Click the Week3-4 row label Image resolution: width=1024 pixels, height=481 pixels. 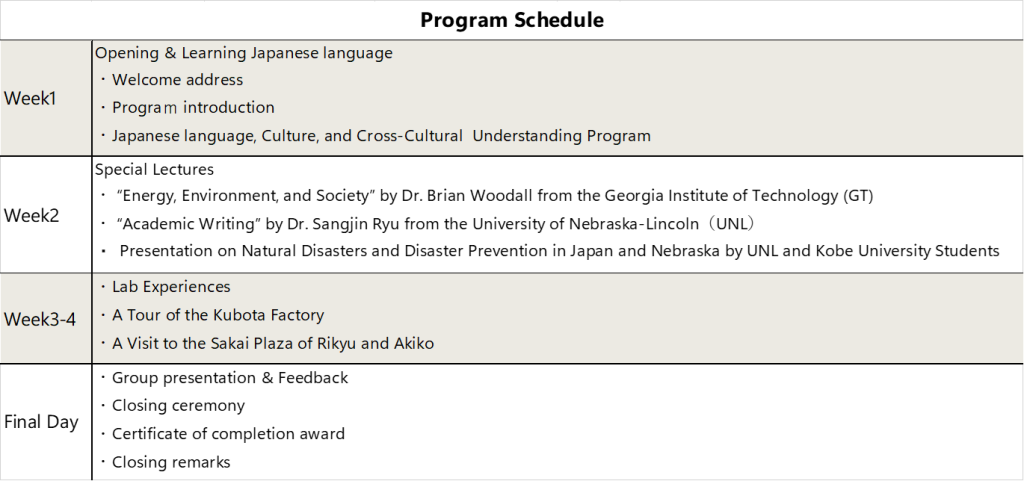coord(40,320)
